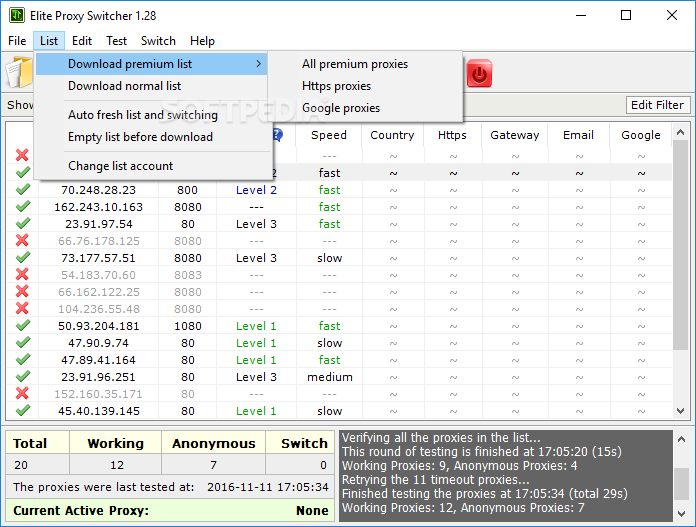Click the Working count value 12
696x527 pixels.
pos(117,465)
